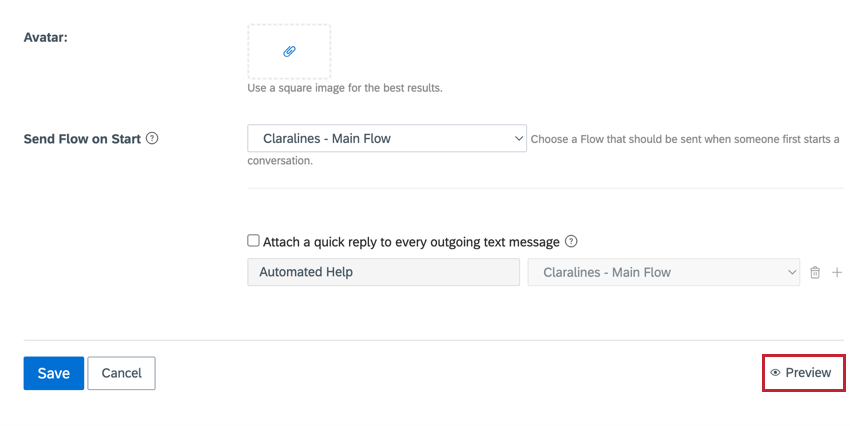Enable attach quick reply to every message checkbox
The height and width of the screenshot is (426, 850).
tap(253, 241)
